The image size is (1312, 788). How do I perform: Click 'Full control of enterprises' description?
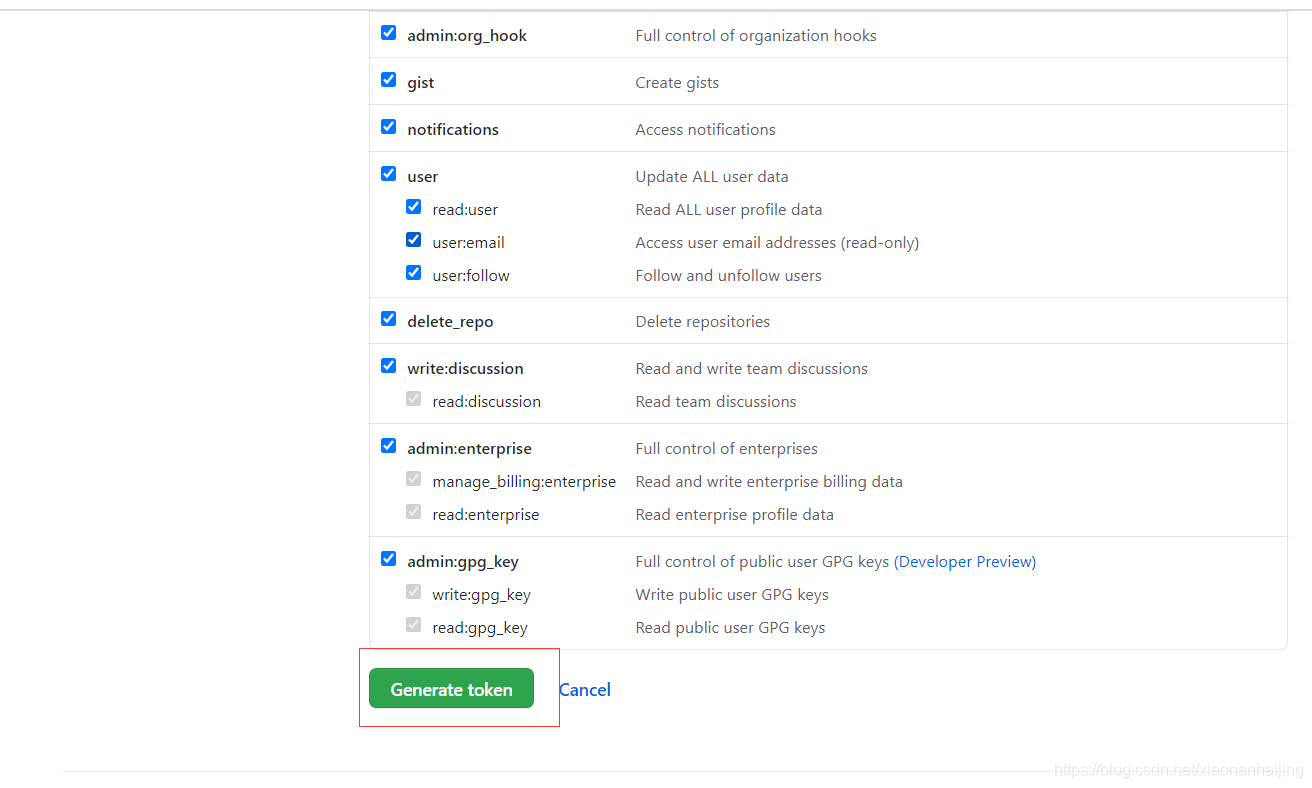click(x=726, y=449)
